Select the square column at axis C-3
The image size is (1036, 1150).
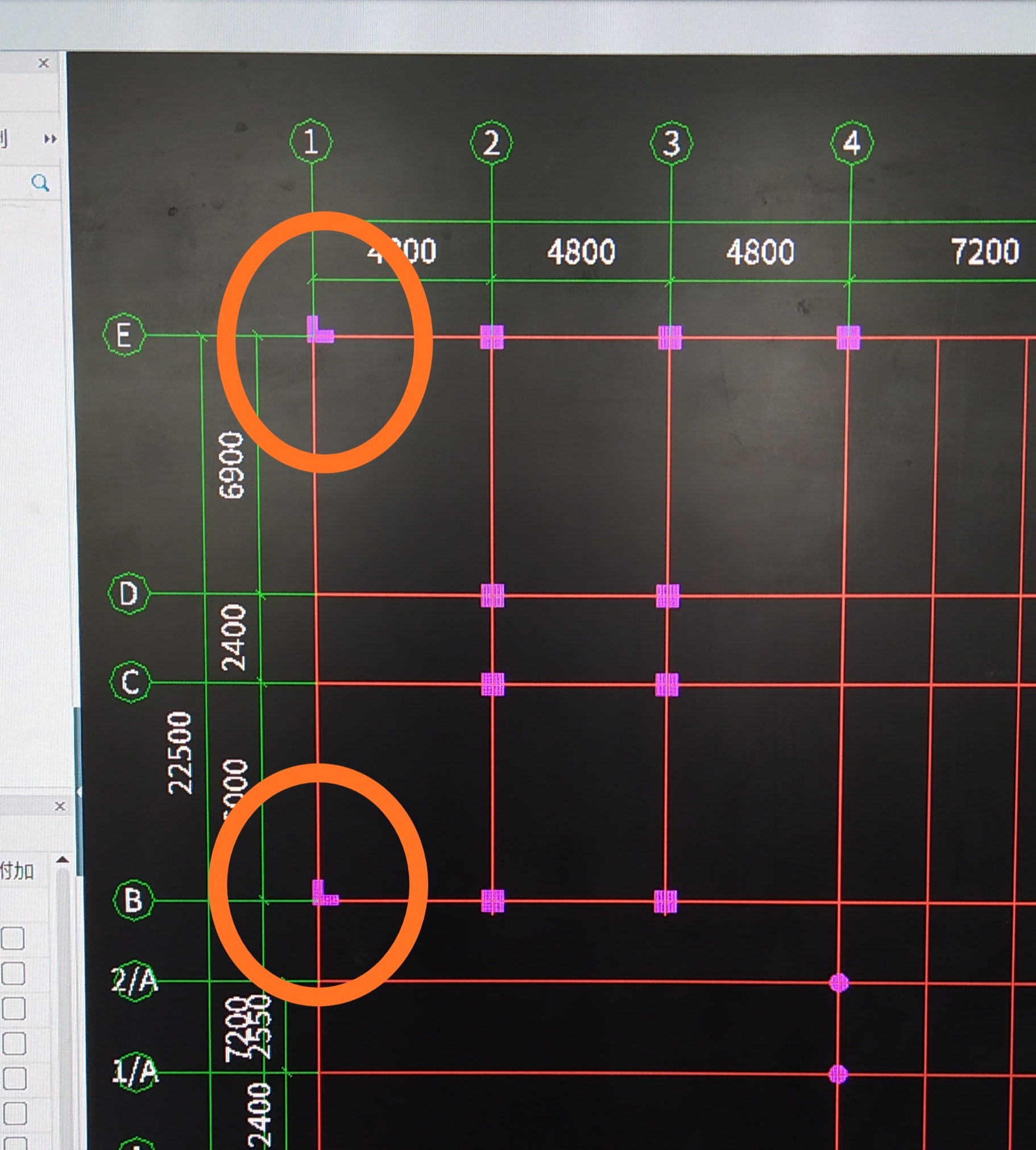666,684
